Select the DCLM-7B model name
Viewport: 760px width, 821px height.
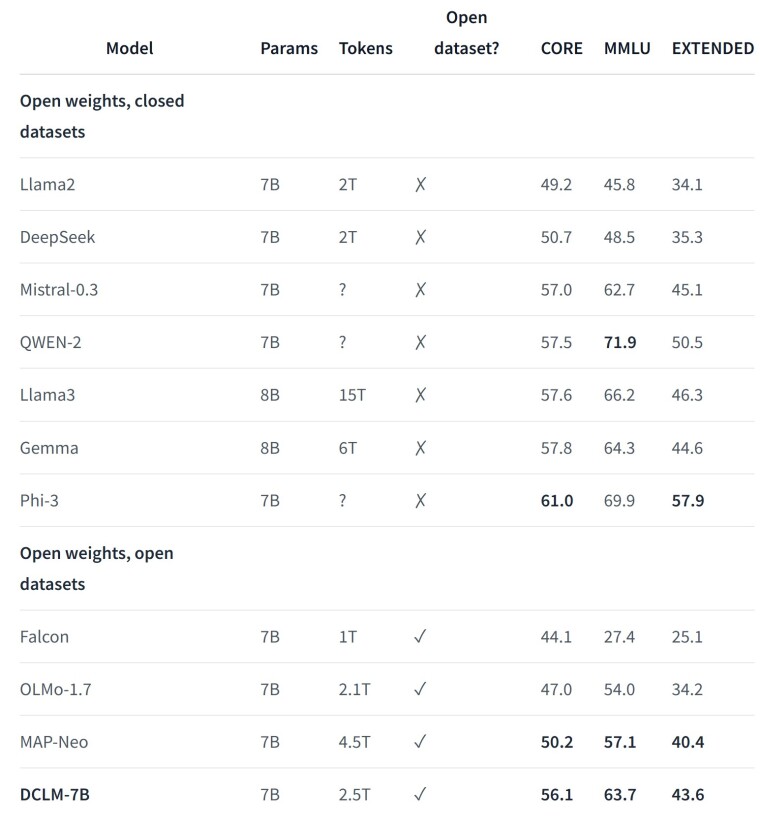61,795
